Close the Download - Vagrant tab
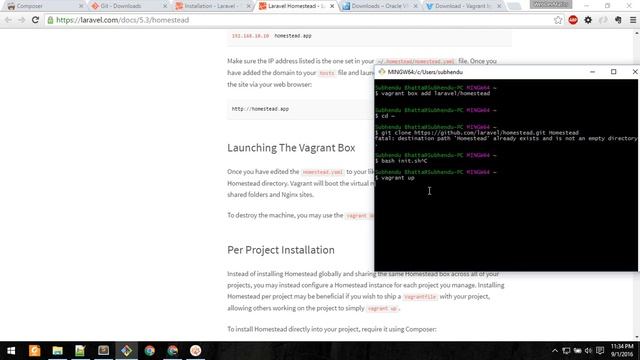Image resolution: width=640 pixels, height=360 pixels. pyautogui.click(x=499, y=6)
